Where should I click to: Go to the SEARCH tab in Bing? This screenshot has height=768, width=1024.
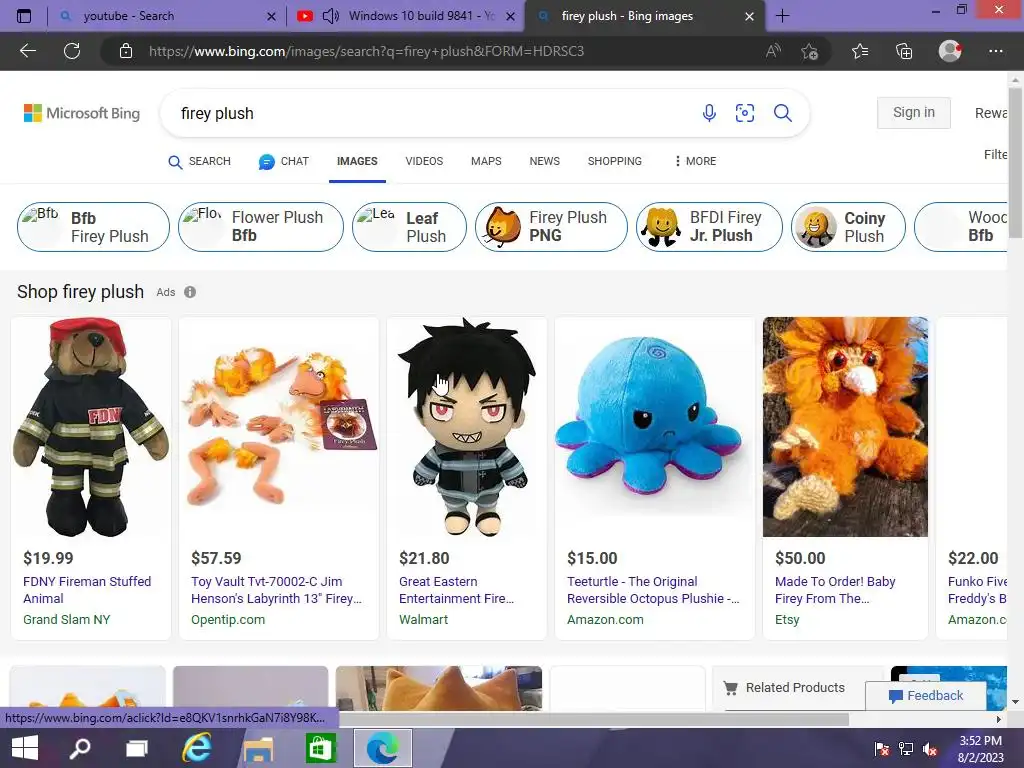click(x=199, y=161)
